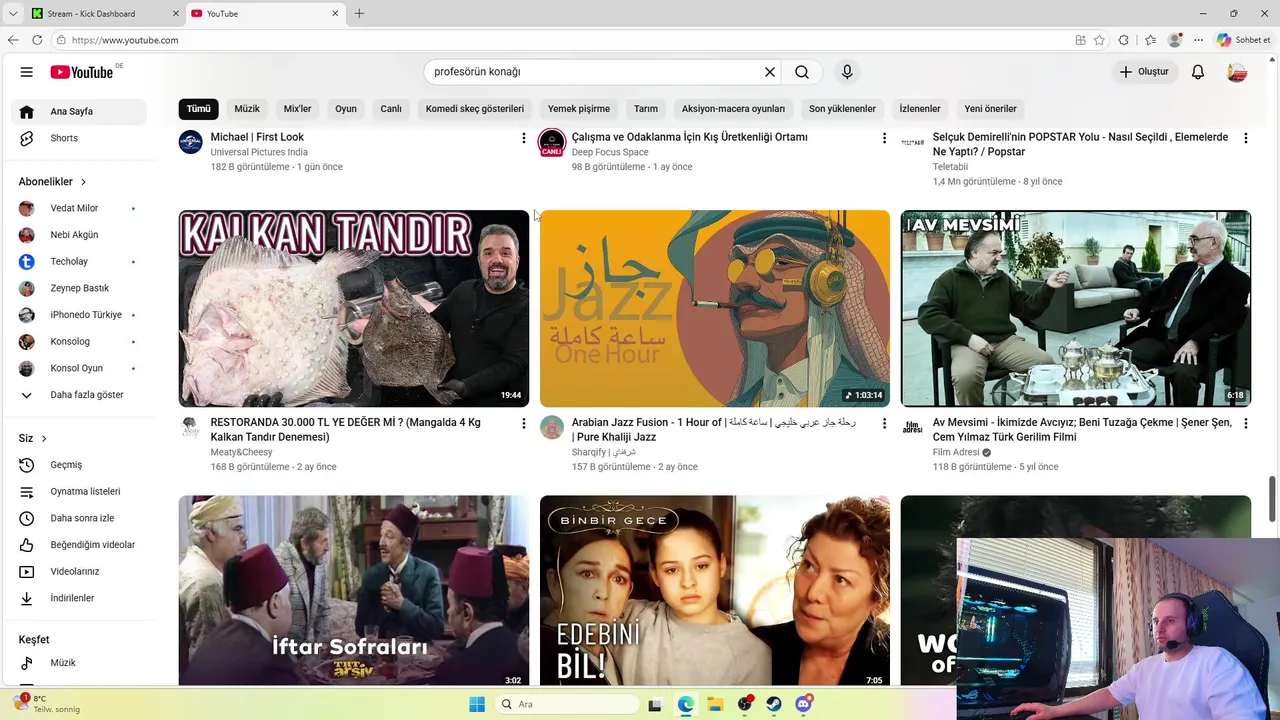
Task: Open Steam from the taskbar
Action: coord(774,704)
